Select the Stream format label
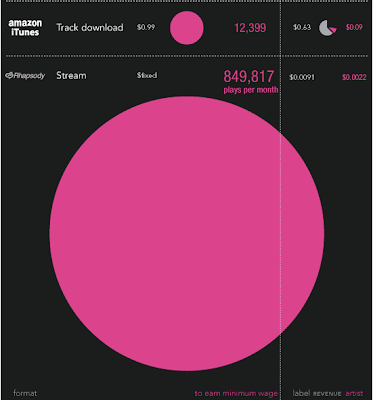 pos(71,76)
